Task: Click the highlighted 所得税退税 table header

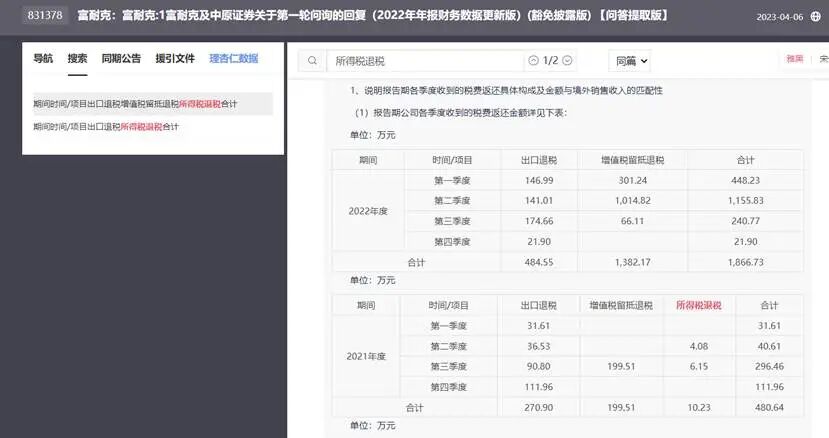Action: [698, 305]
